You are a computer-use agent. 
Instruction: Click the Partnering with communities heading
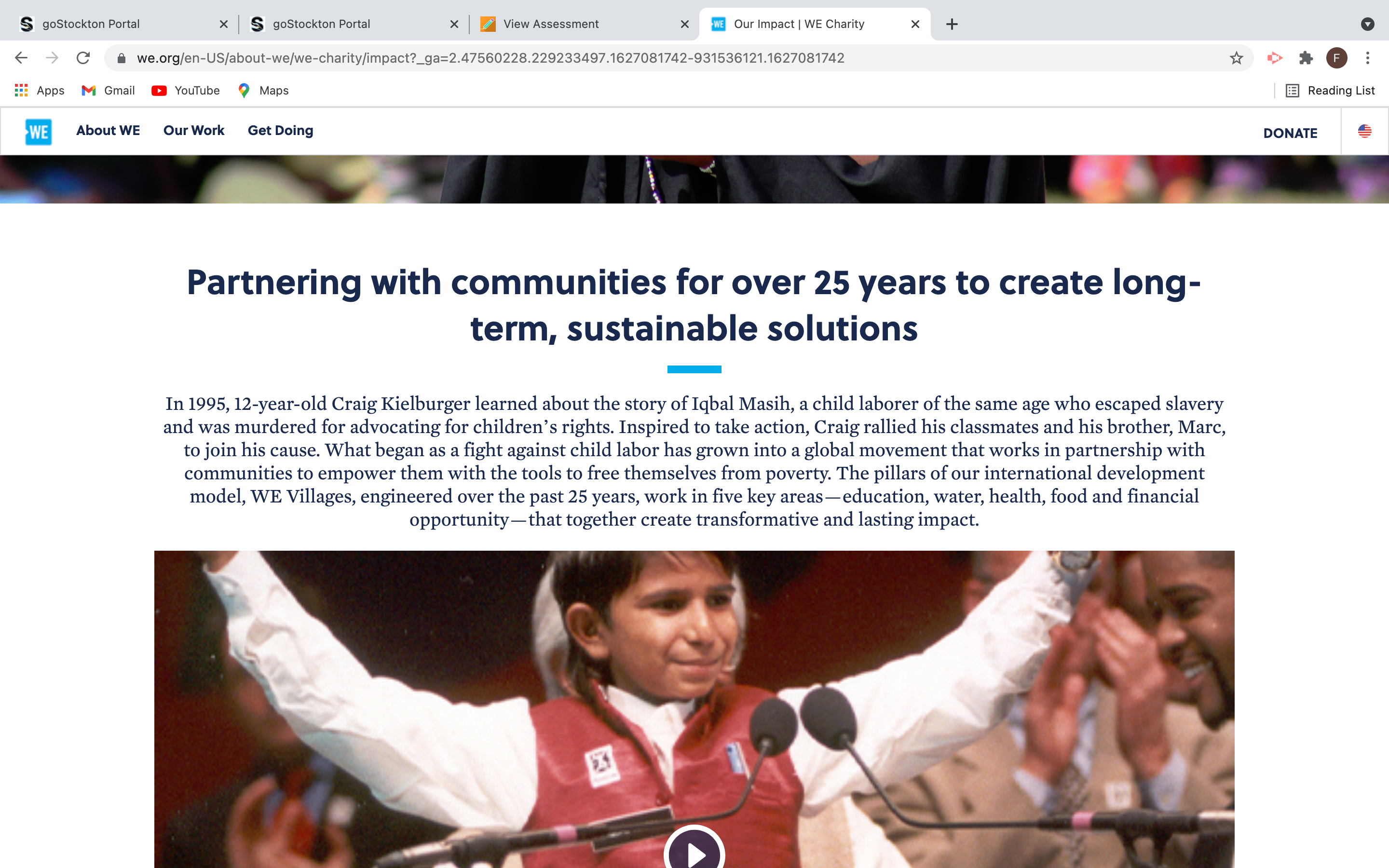click(x=694, y=305)
